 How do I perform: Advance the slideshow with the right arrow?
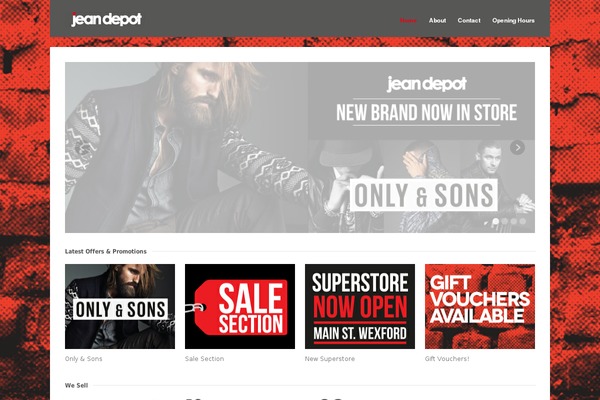coord(517,147)
